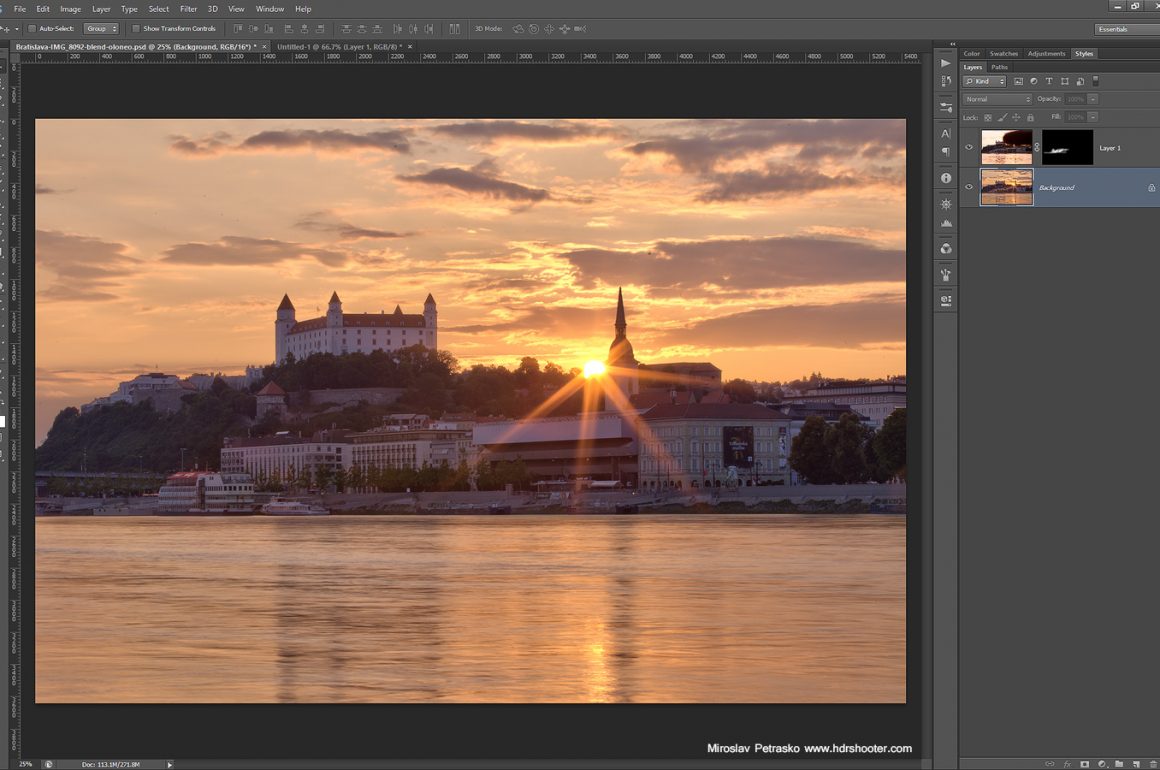Hide Layer 1 using its eye icon
The image size is (1160, 770).
[968, 147]
